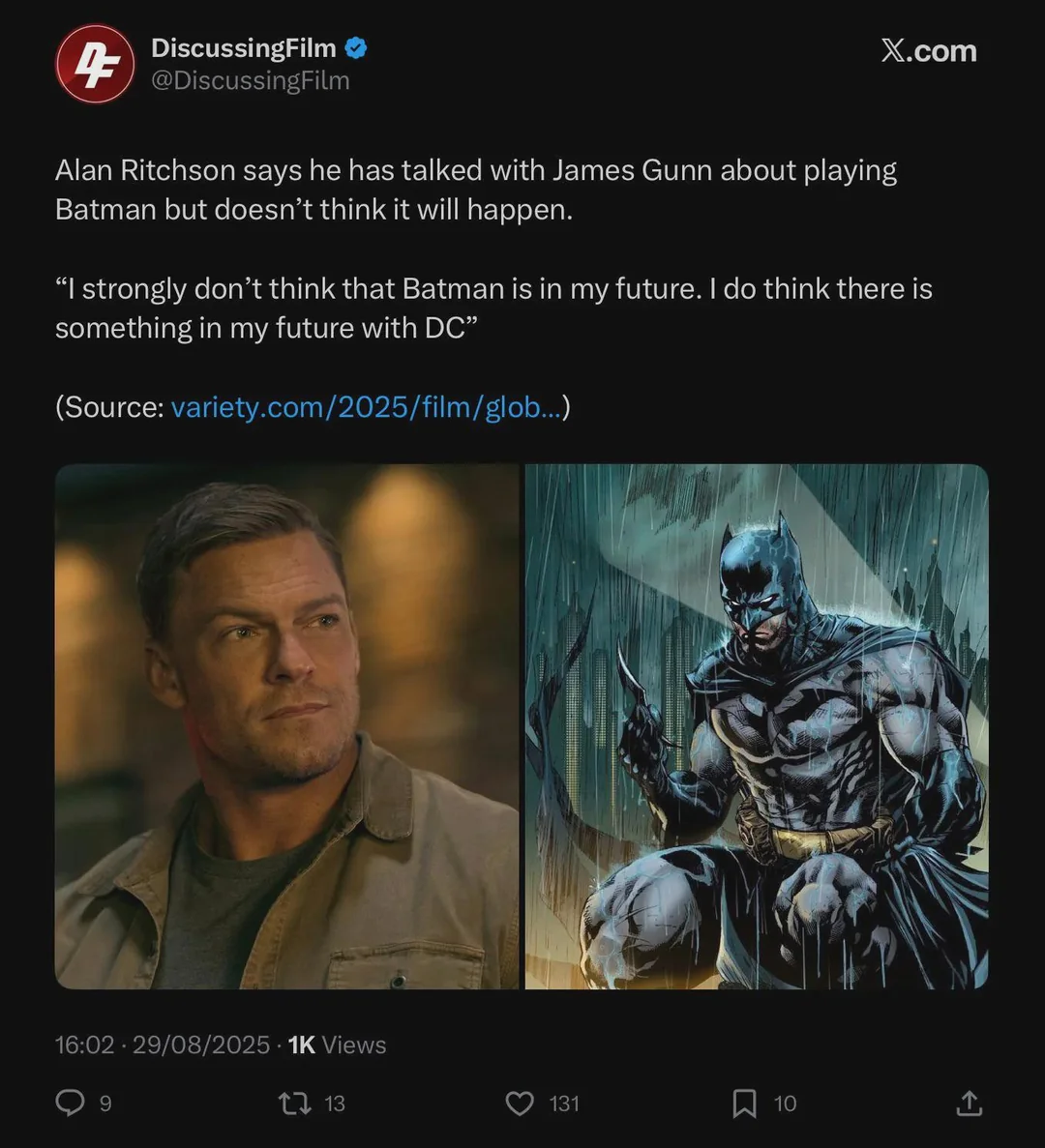This screenshot has width=1045, height=1148.
Task: Open the DiscussingFilm display name
Action: pyautogui.click(x=243, y=47)
